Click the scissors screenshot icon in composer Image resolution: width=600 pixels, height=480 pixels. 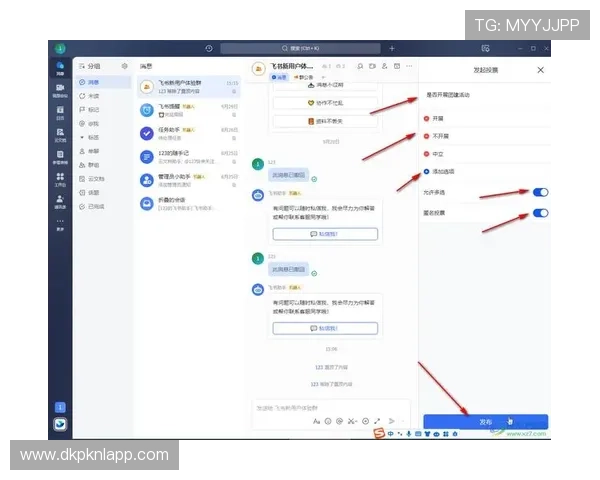(x=352, y=421)
